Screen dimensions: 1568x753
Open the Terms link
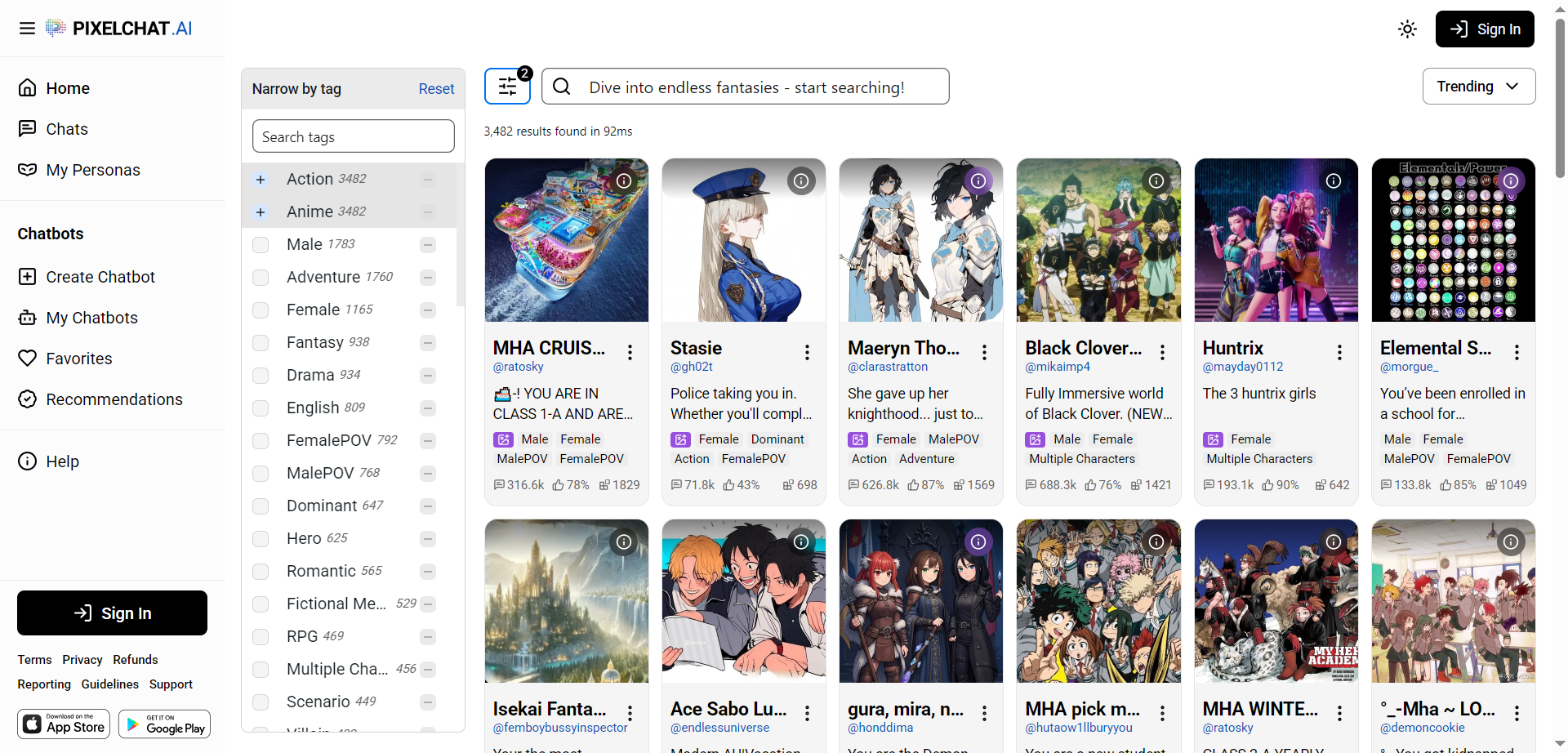pyautogui.click(x=34, y=660)
